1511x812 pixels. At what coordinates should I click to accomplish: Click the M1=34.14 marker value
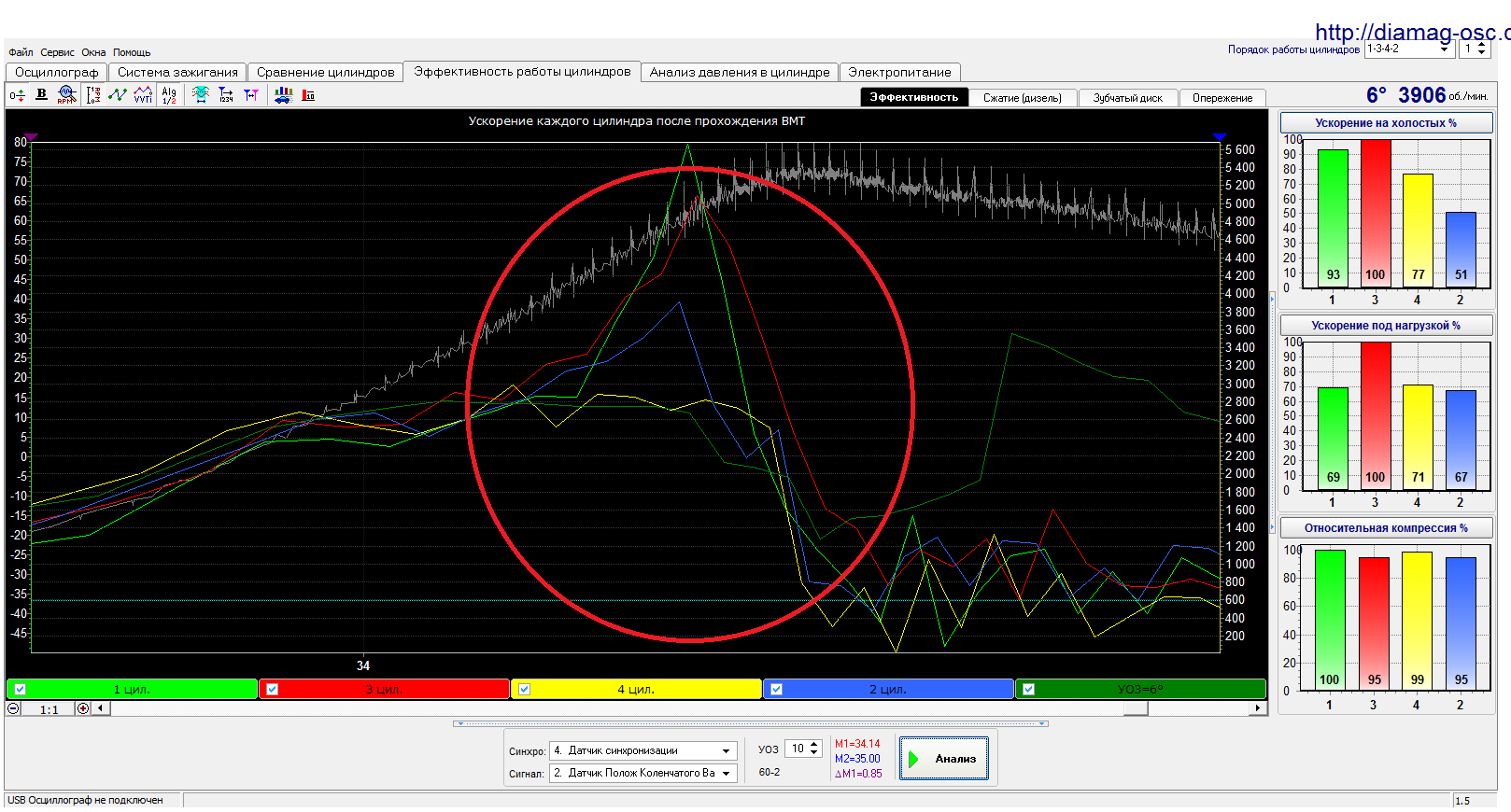coord(857,744)
